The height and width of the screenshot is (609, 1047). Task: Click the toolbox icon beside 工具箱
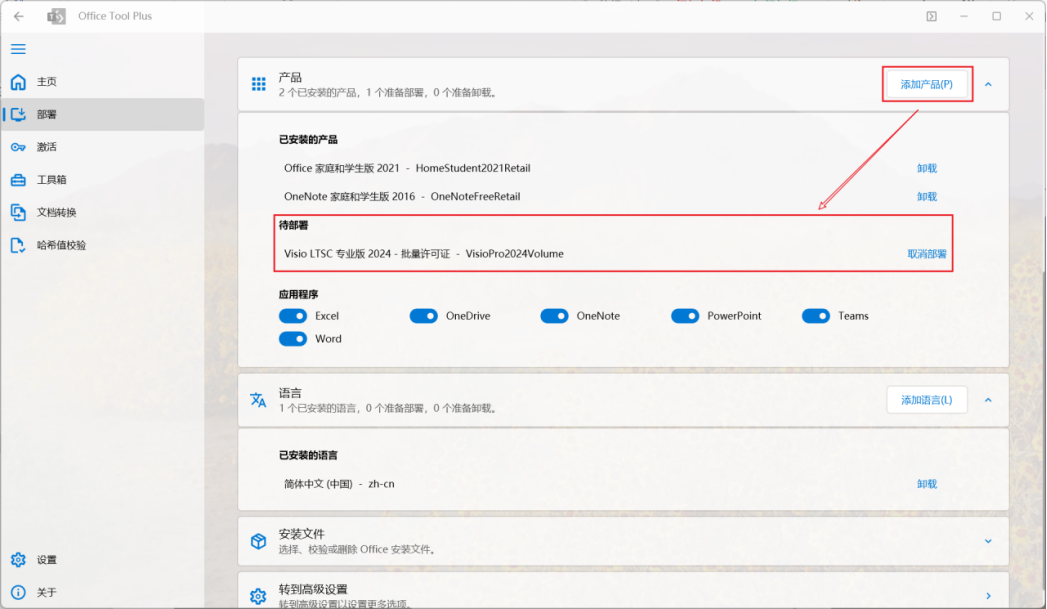coord(18,180)
